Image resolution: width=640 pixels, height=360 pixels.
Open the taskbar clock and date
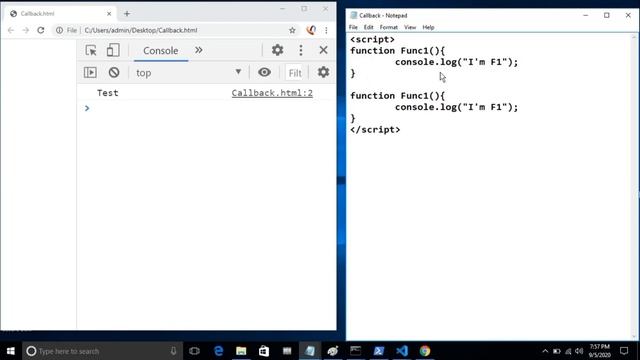coord(600,351)
